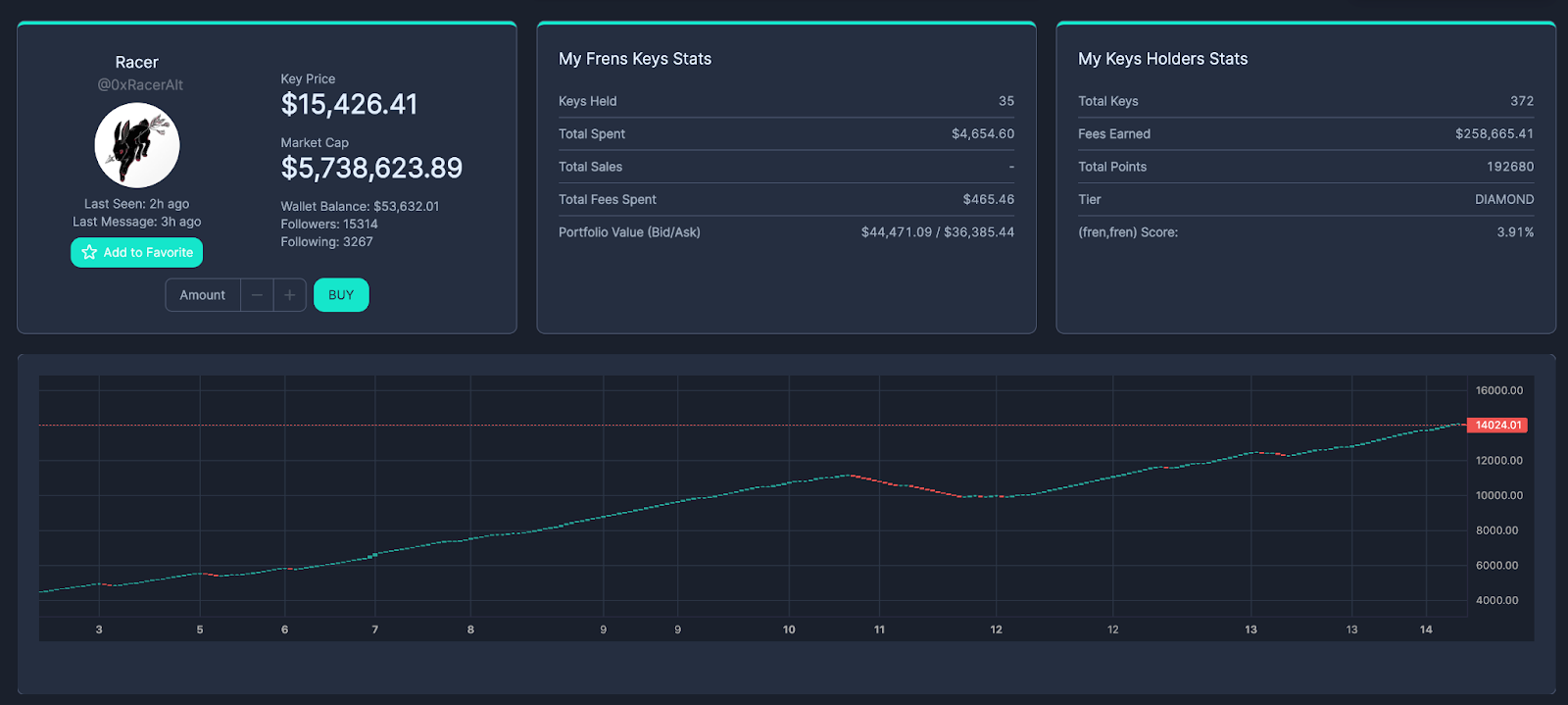Click the 4000.00 price axis label
The width and height of the screenshot is (1568, 705).
point(1497,600)
